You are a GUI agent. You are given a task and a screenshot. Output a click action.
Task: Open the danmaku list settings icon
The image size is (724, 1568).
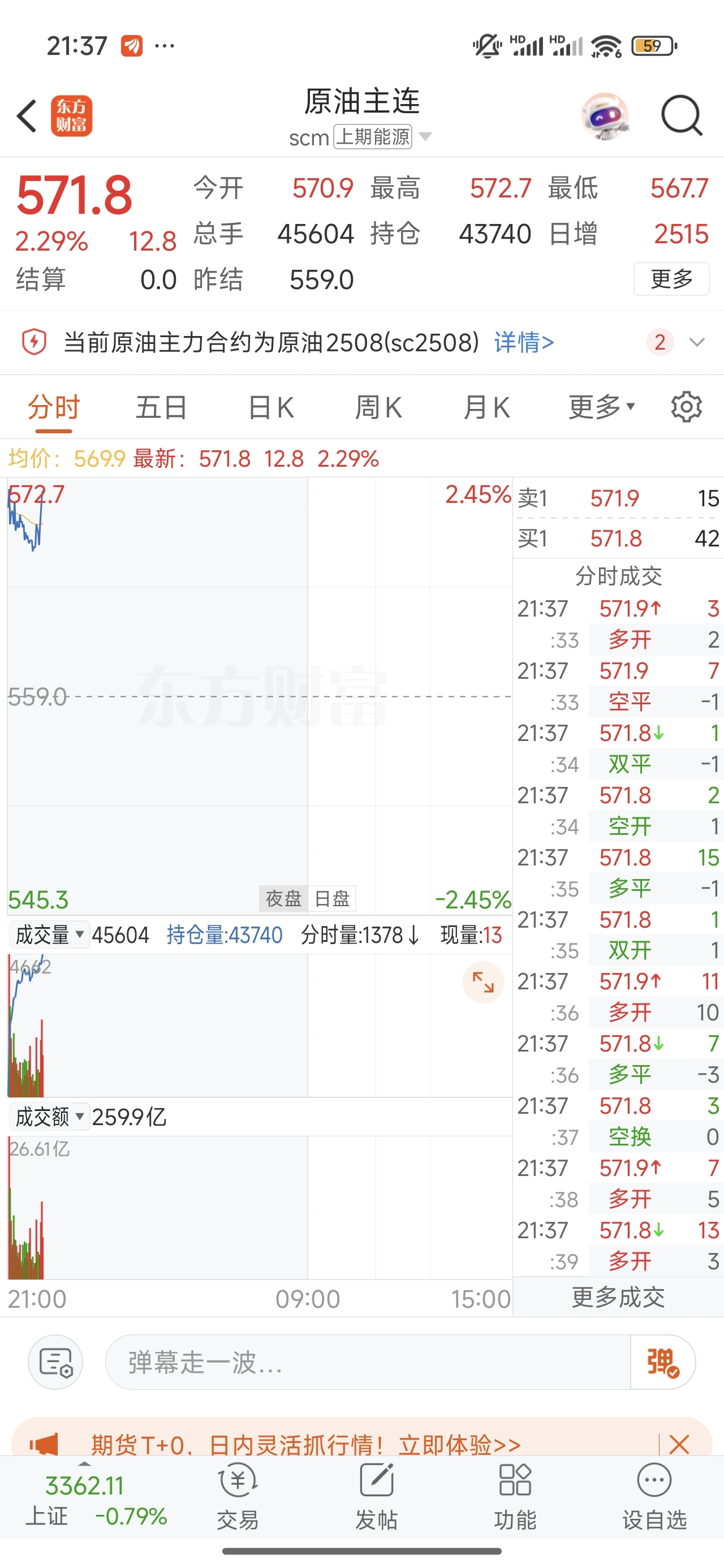[56, 1362]
